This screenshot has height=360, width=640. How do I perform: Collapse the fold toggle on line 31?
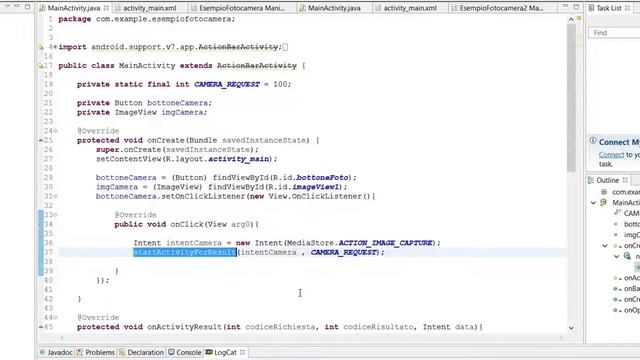click(x=55, y=196)
